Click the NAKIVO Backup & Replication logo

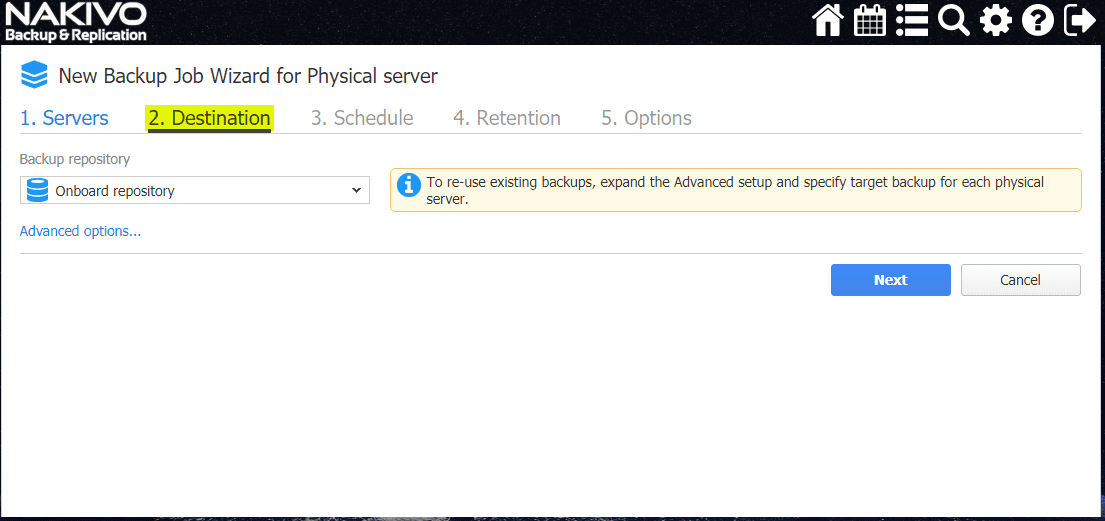point(76,22)
